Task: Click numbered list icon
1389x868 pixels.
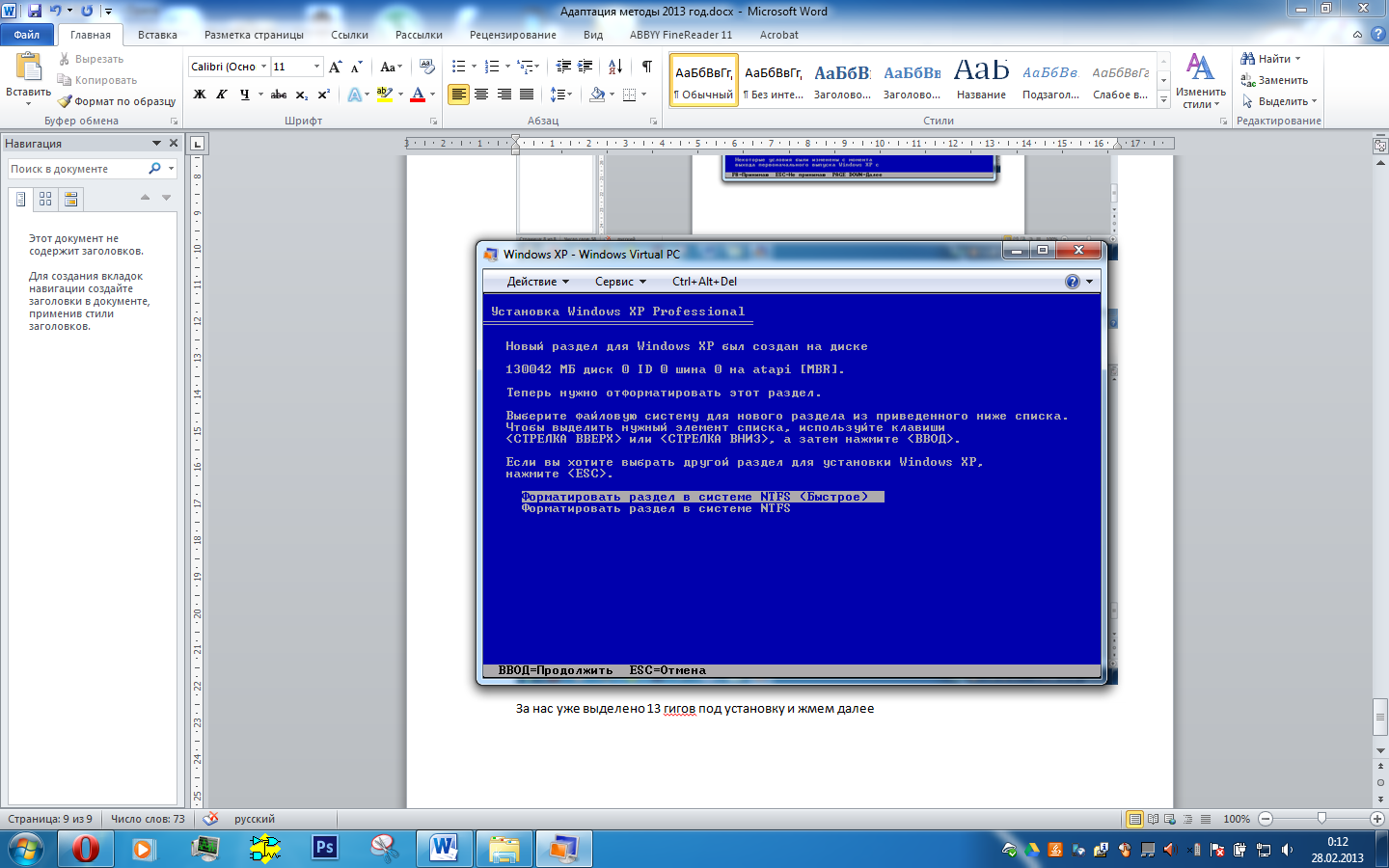Action: (x=492, y=67)
